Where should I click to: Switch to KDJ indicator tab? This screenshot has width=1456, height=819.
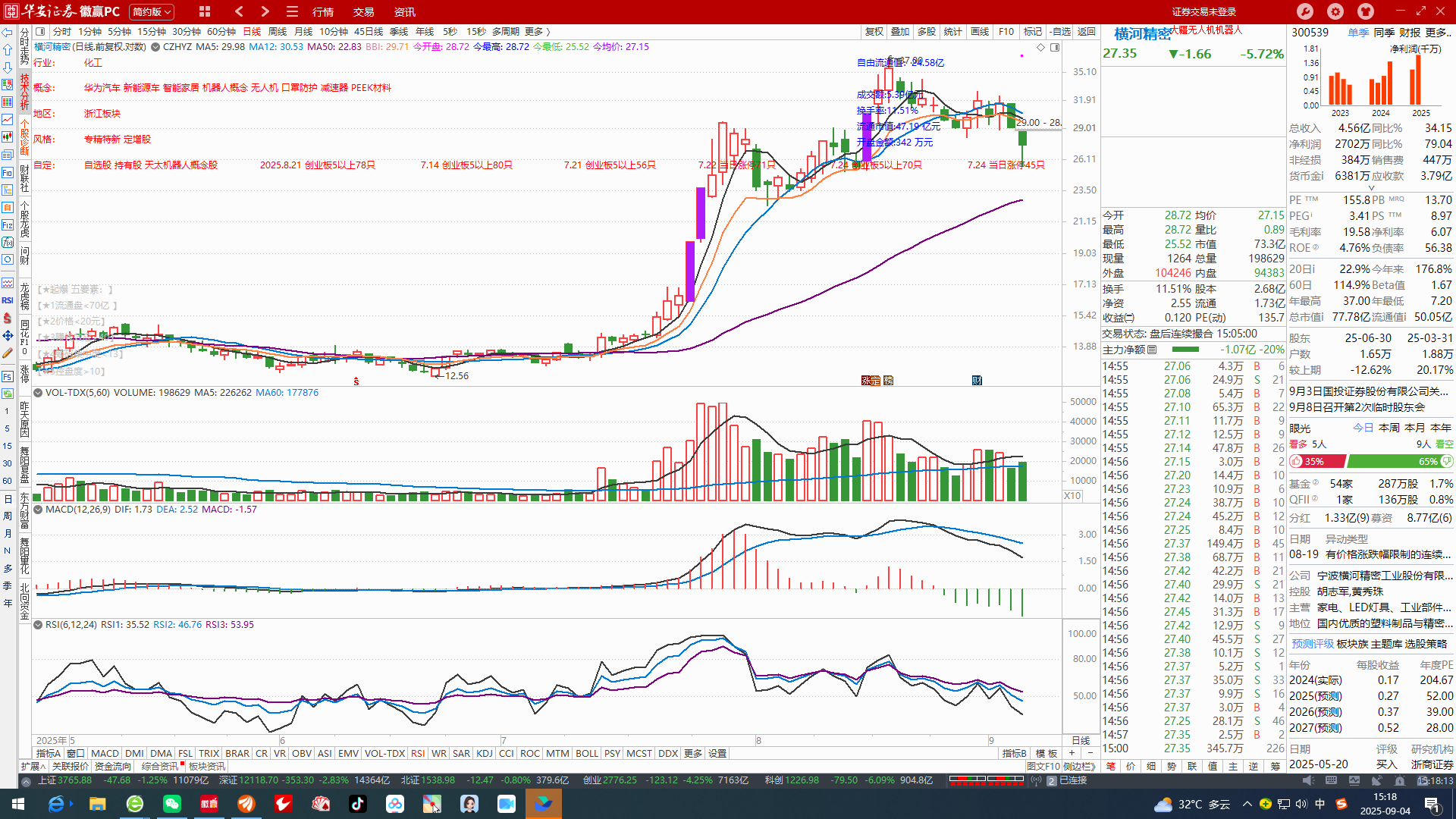pos(485,754)
